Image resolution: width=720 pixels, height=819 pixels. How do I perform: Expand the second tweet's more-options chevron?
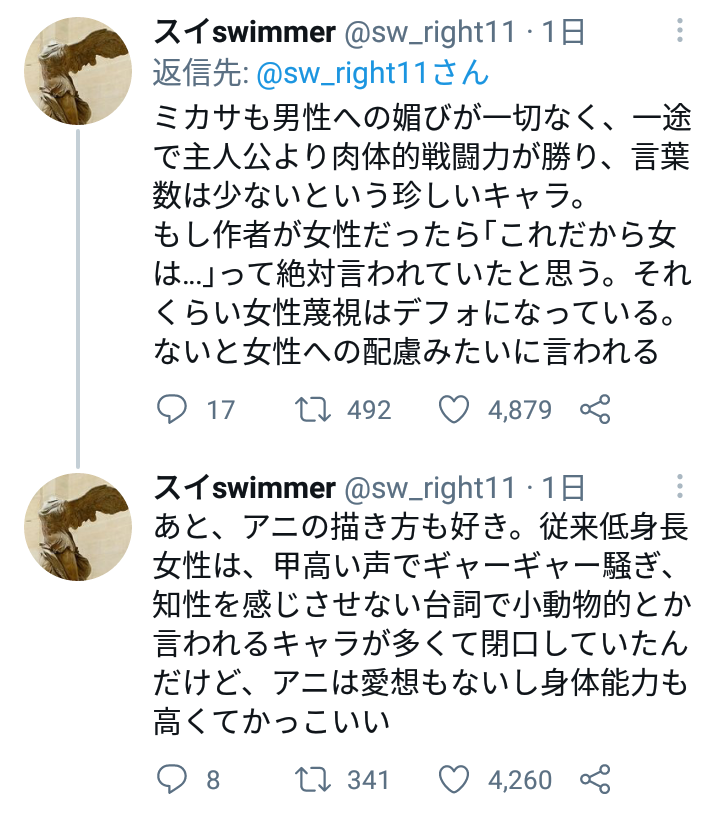[683, 488]
